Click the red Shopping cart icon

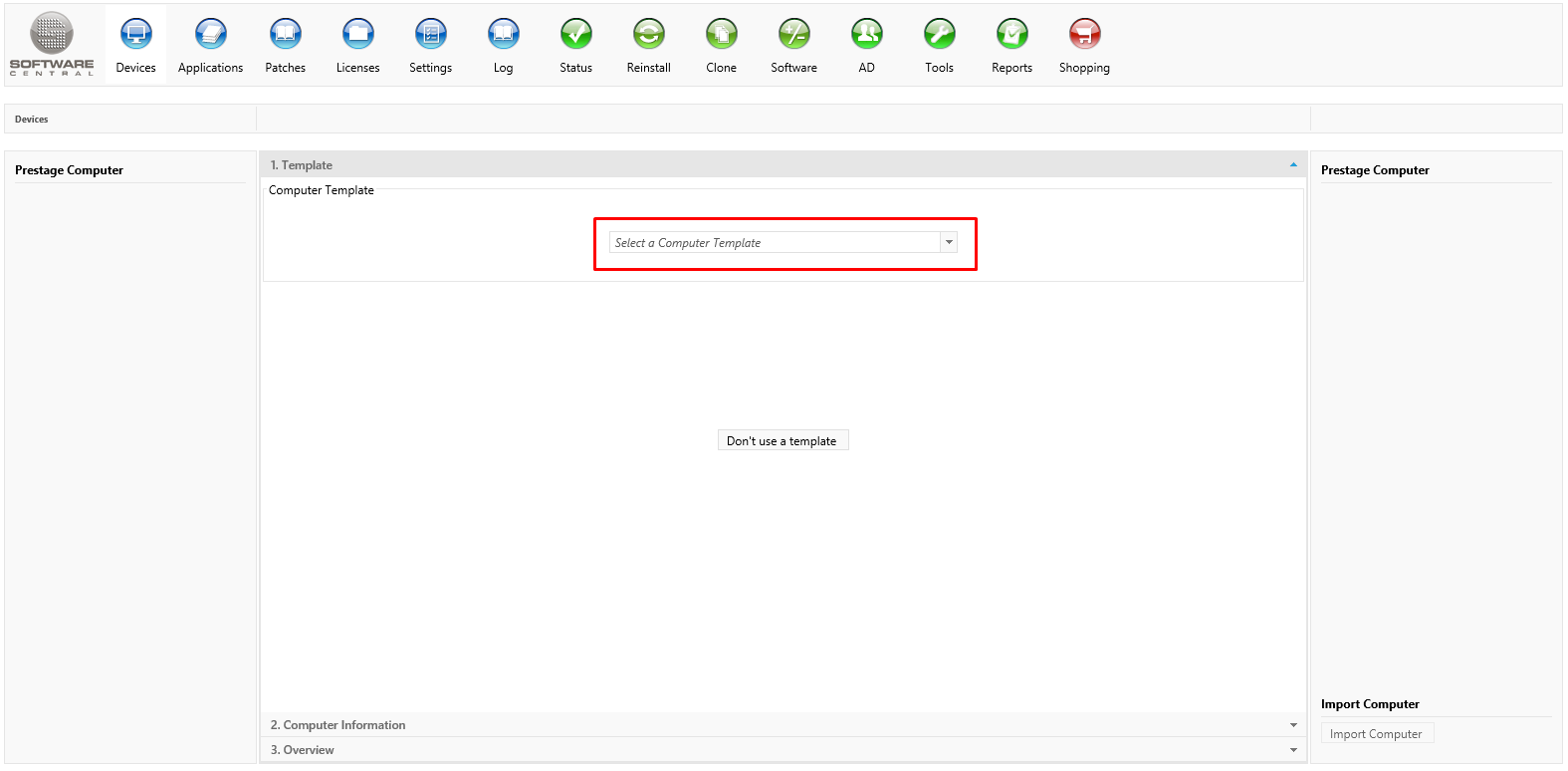[x=1084, y=35]
